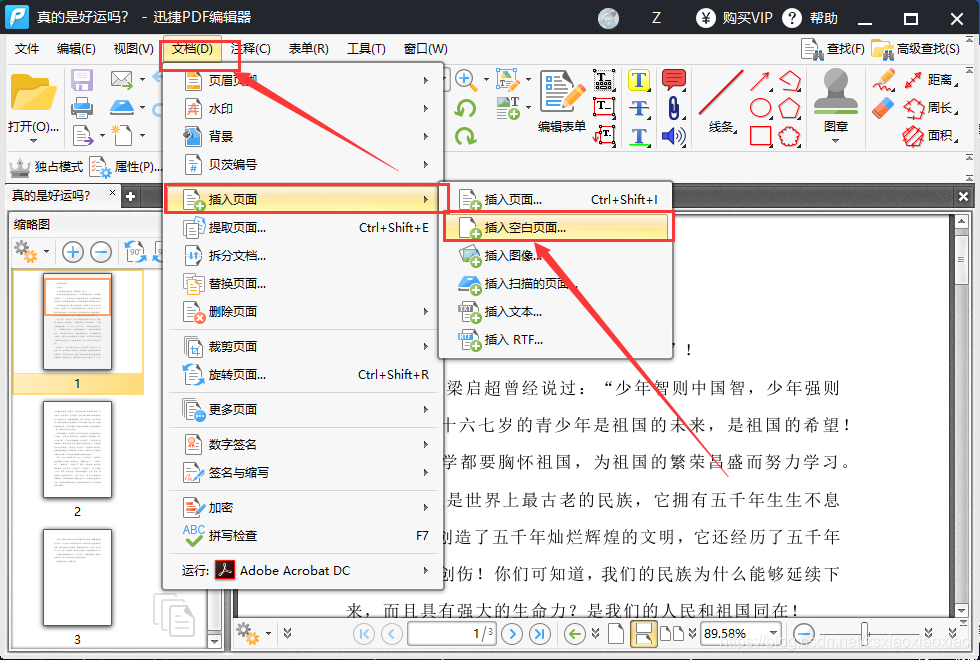Select the 距离 measurement tool

point(929,80)
